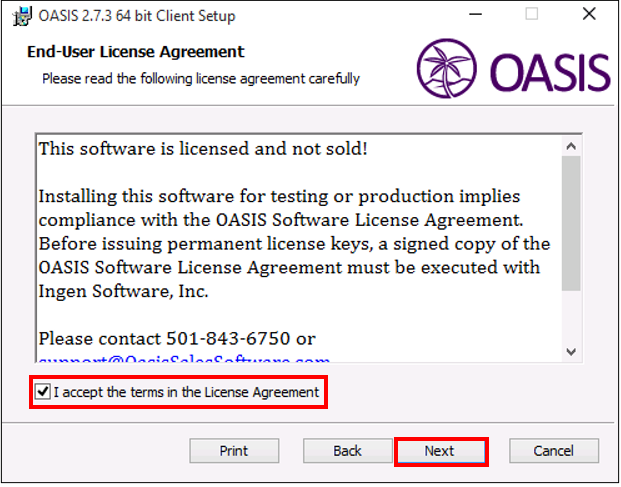
Task: Click Next to continue installation
Action: 441,451
